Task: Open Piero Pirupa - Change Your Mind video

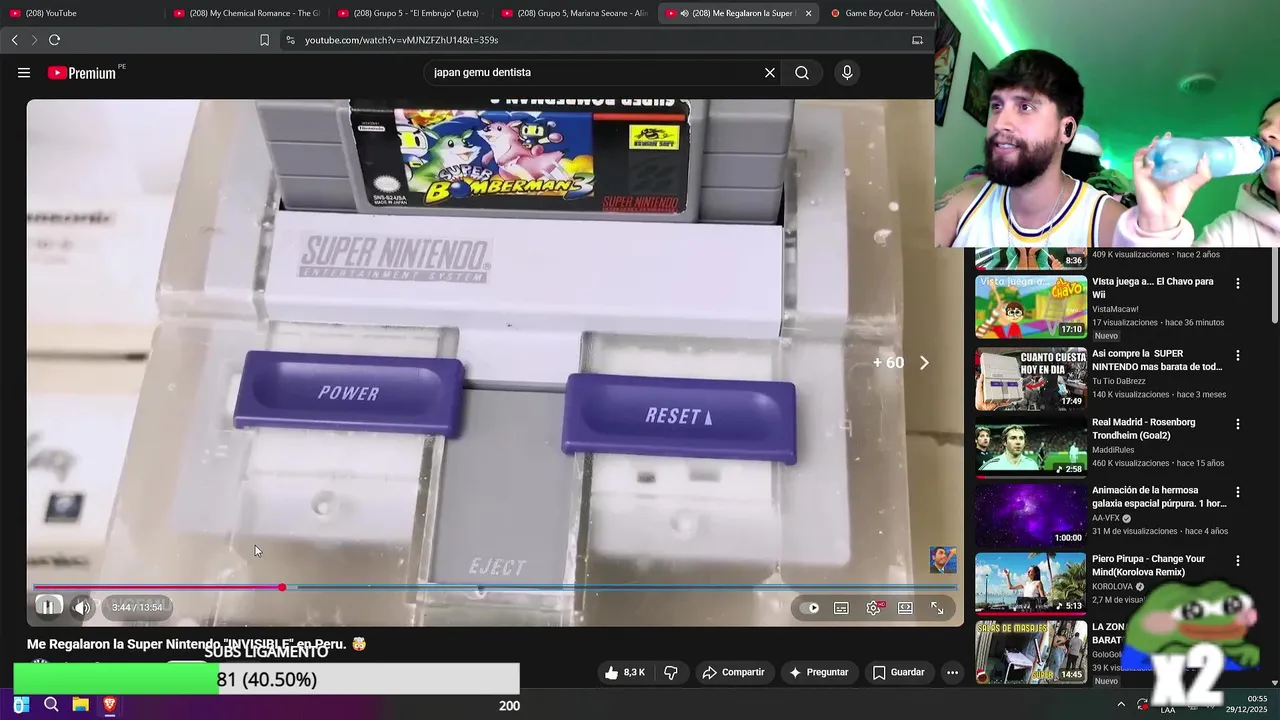Action: 1148,565
